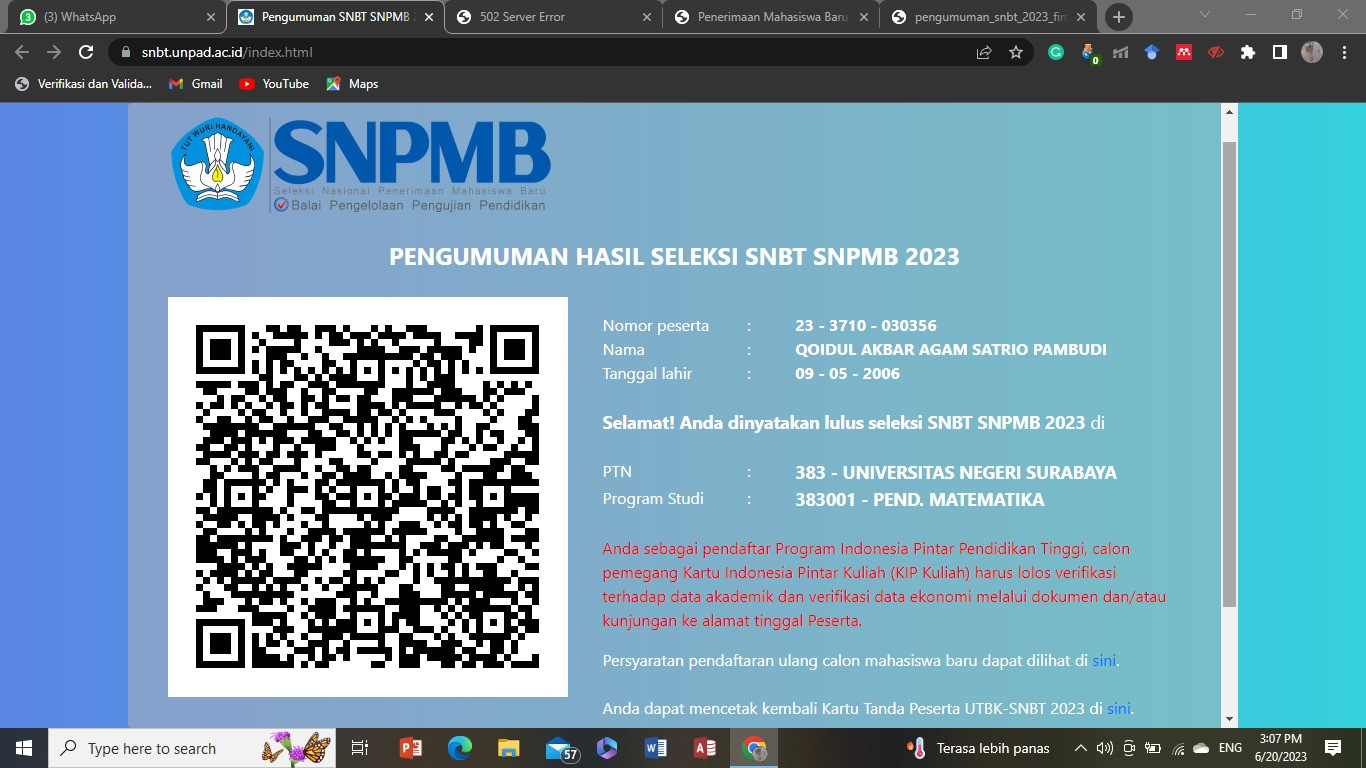The height and width of the screenshot is (768, 1366).
Task: Reload the current page
Action: pyautogui.click(x=86, y=52)
